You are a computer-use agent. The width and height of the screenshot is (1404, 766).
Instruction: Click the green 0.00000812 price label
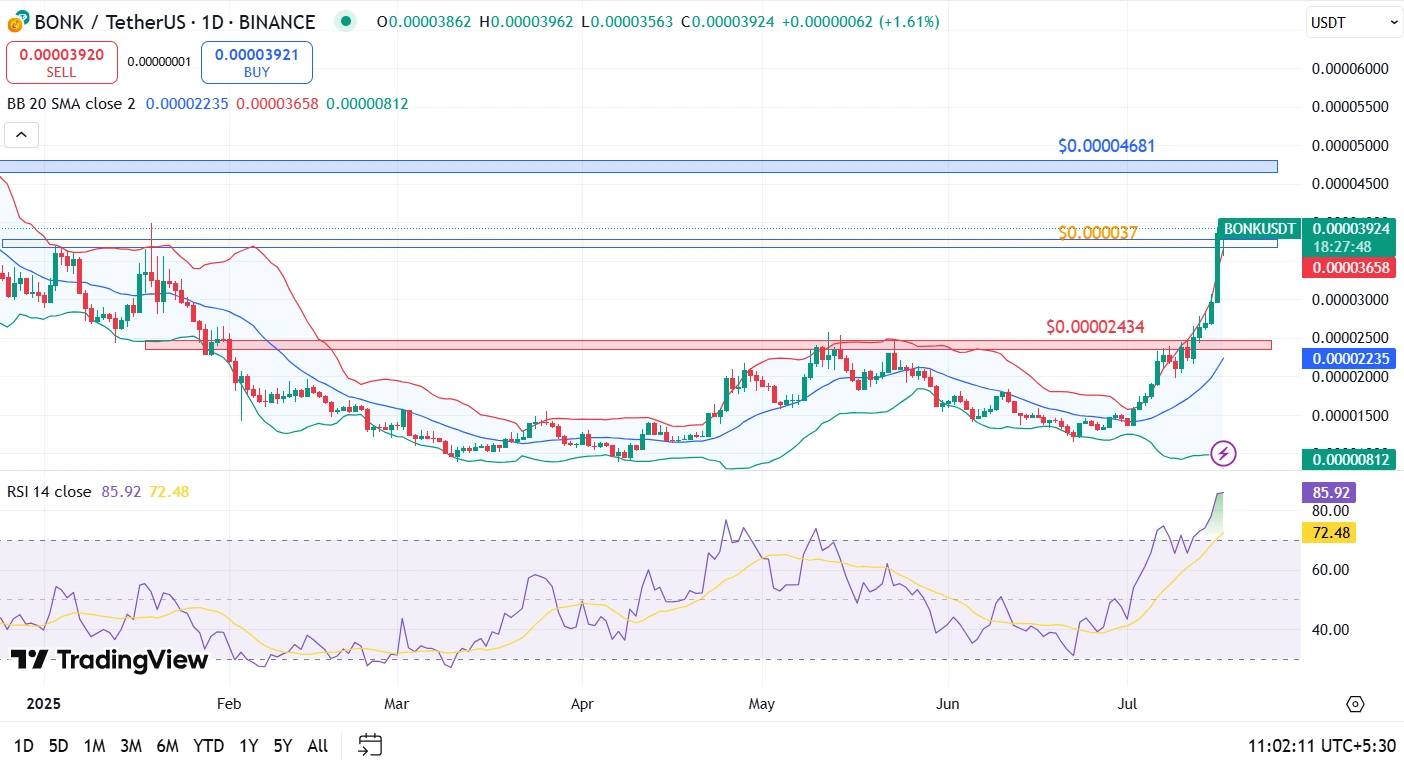coord(1350,460)
